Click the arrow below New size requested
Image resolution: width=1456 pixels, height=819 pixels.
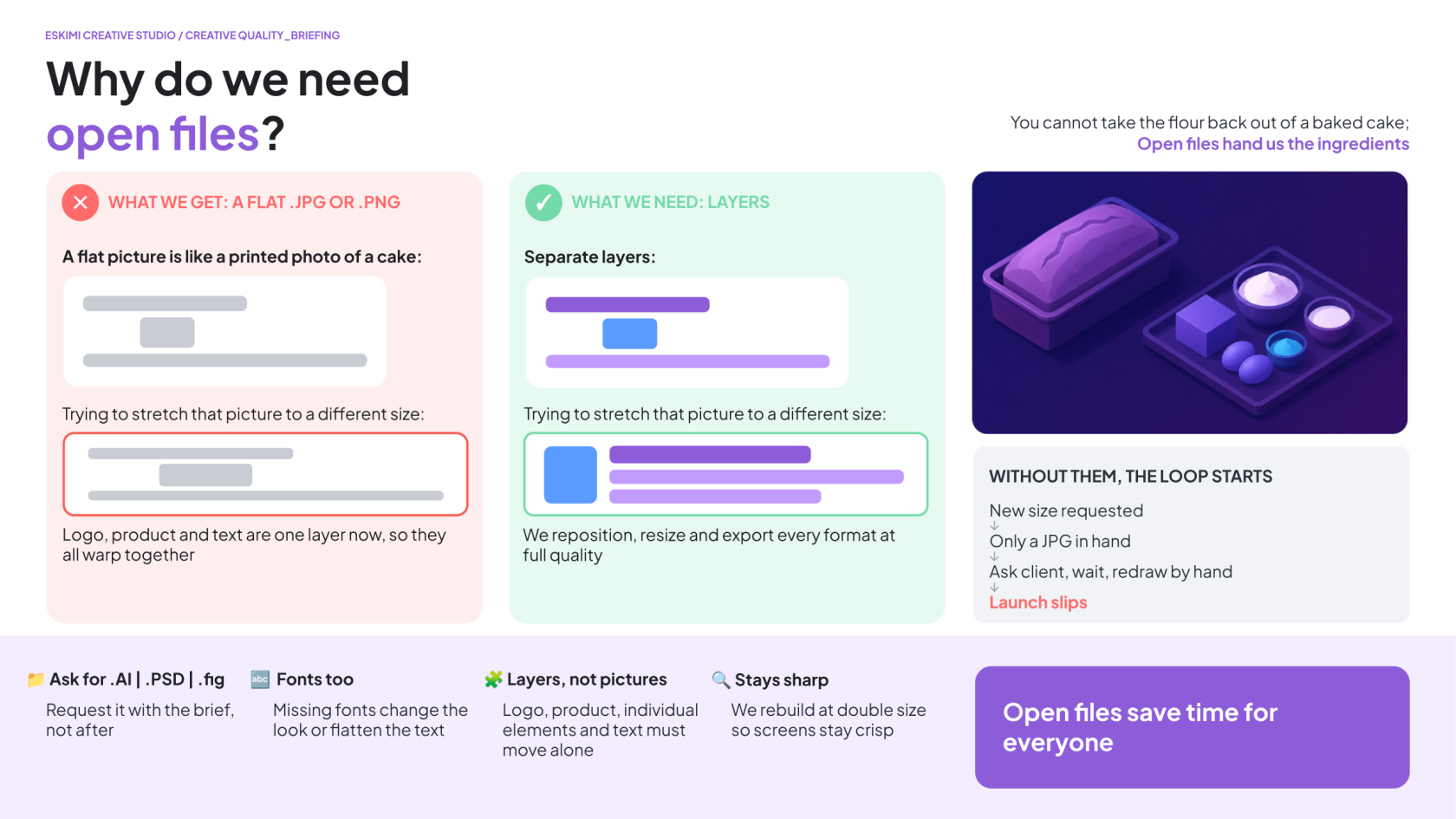pos(994,526)
